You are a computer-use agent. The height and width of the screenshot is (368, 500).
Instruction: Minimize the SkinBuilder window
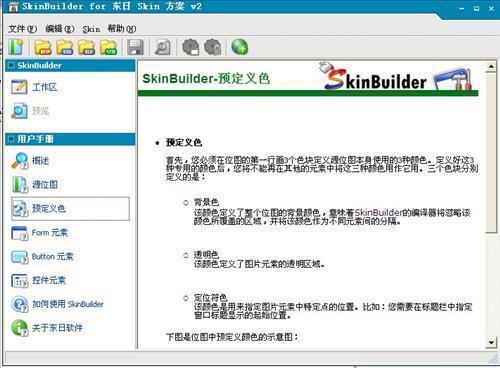(x=462, y=9)
